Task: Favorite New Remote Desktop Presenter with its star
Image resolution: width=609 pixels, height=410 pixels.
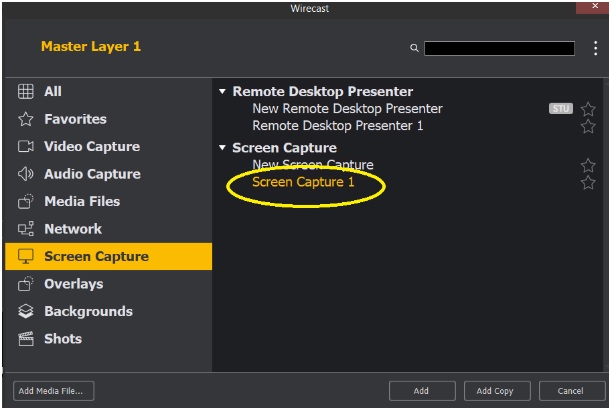Action: (588, 109)
